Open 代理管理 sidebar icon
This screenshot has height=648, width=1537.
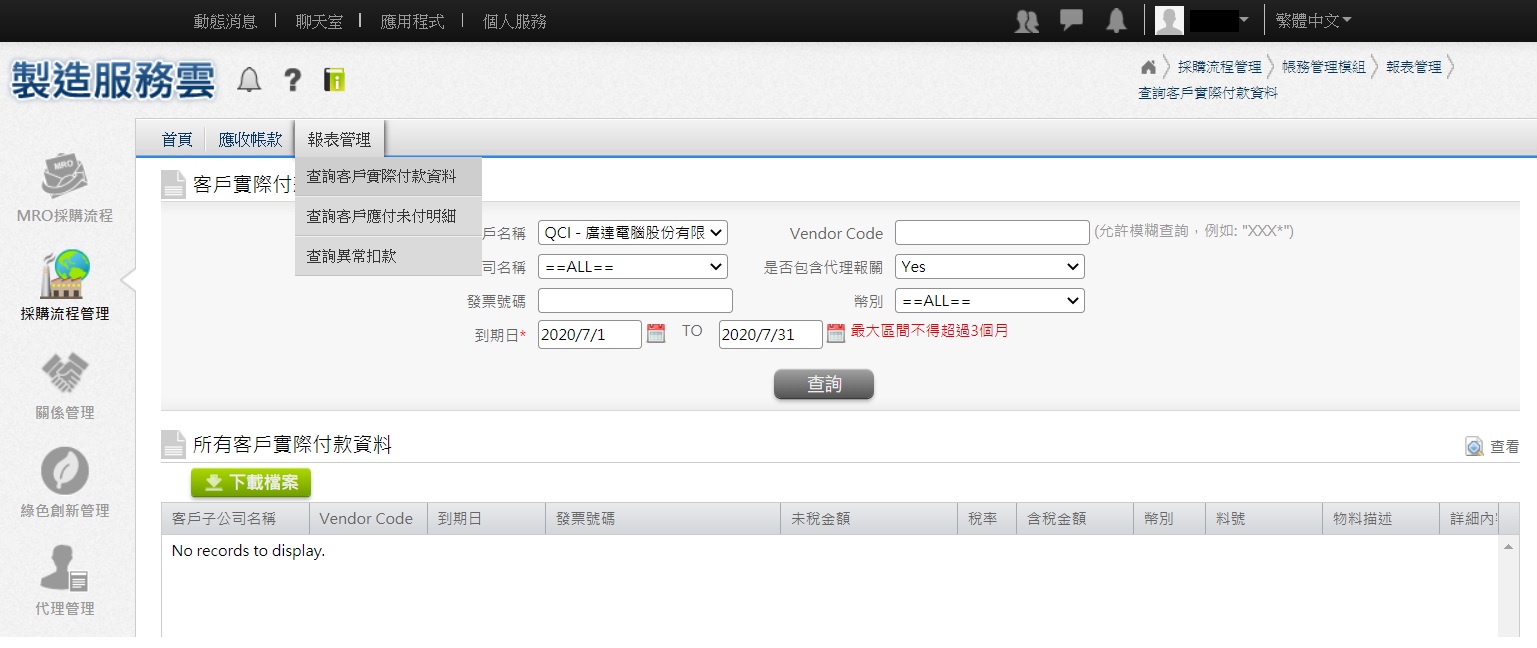point(65,569)
